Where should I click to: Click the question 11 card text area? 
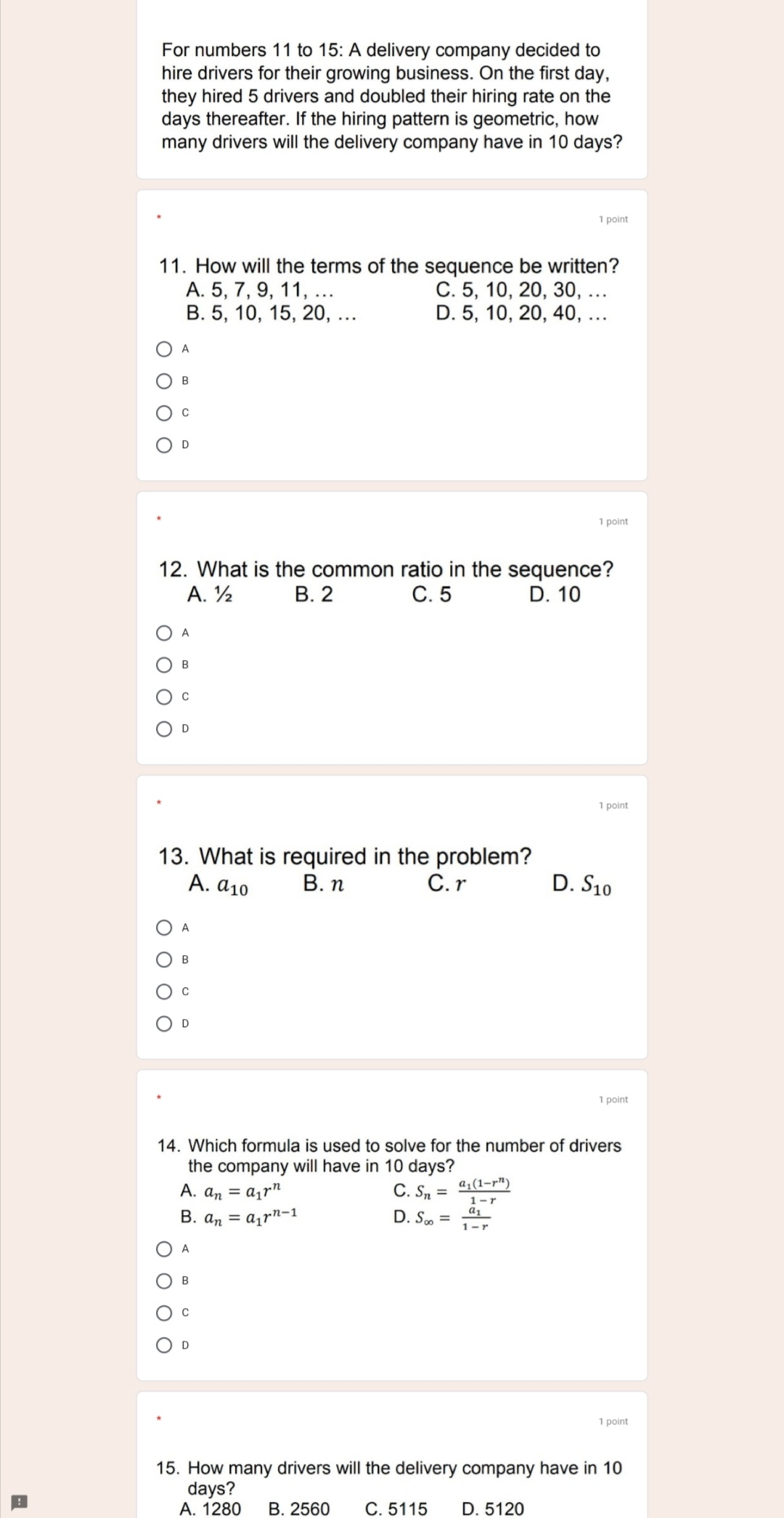tap(392, 291)
